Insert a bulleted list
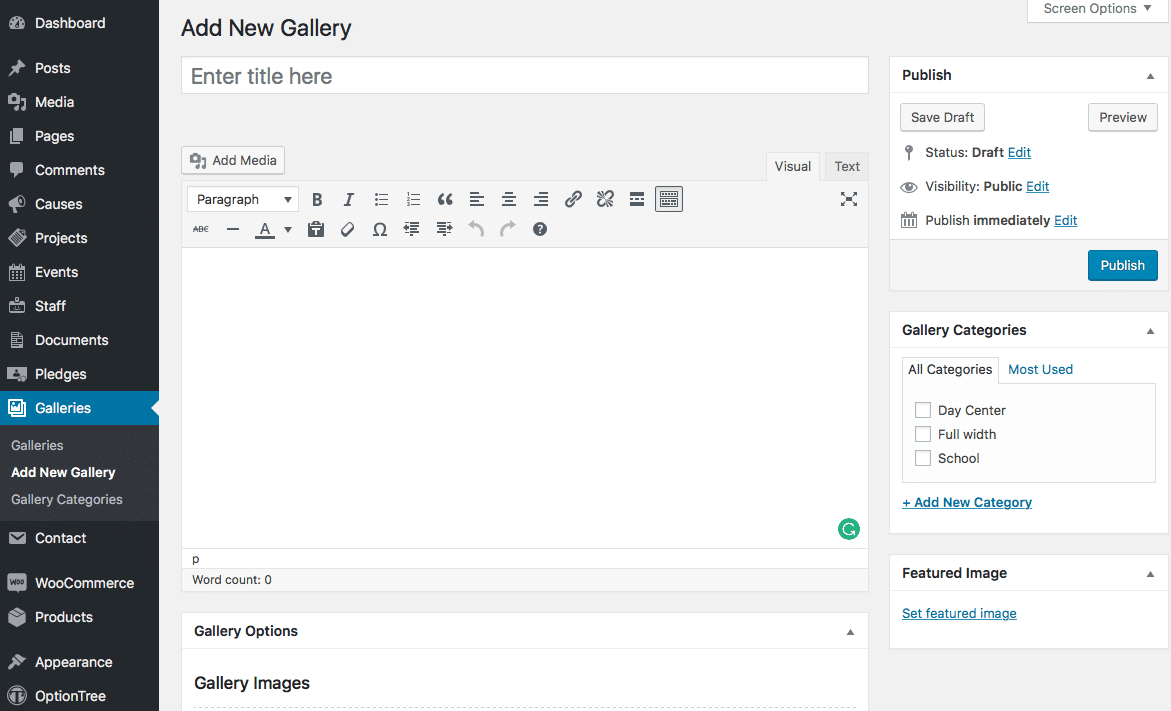 coord(381,199)
